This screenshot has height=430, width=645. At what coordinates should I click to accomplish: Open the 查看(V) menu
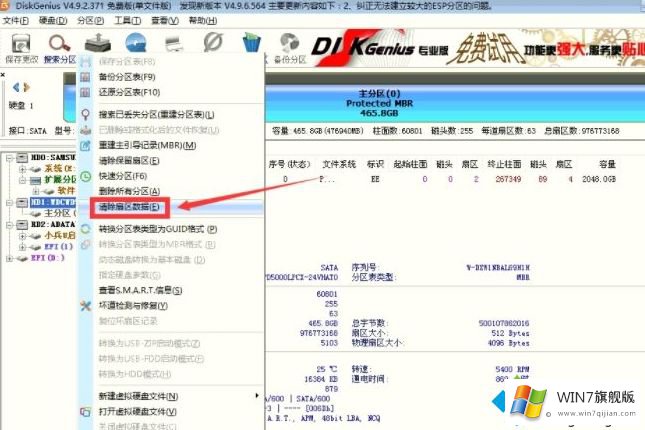pyautogui.click(x=165, y=21)
